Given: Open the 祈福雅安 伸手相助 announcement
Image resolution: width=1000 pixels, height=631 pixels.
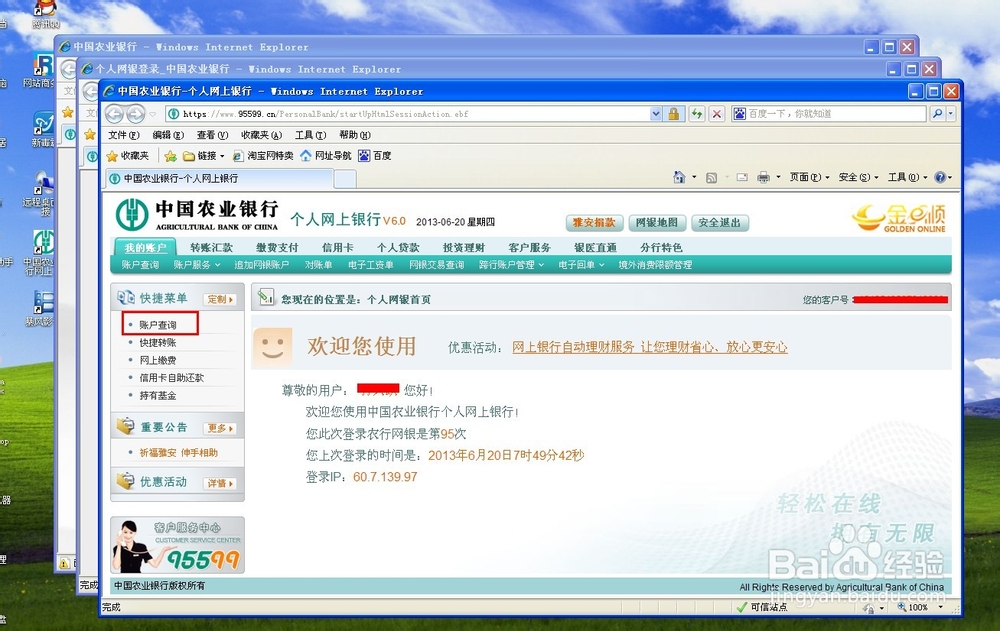Looking at the screenshot, I should point(179,452).
